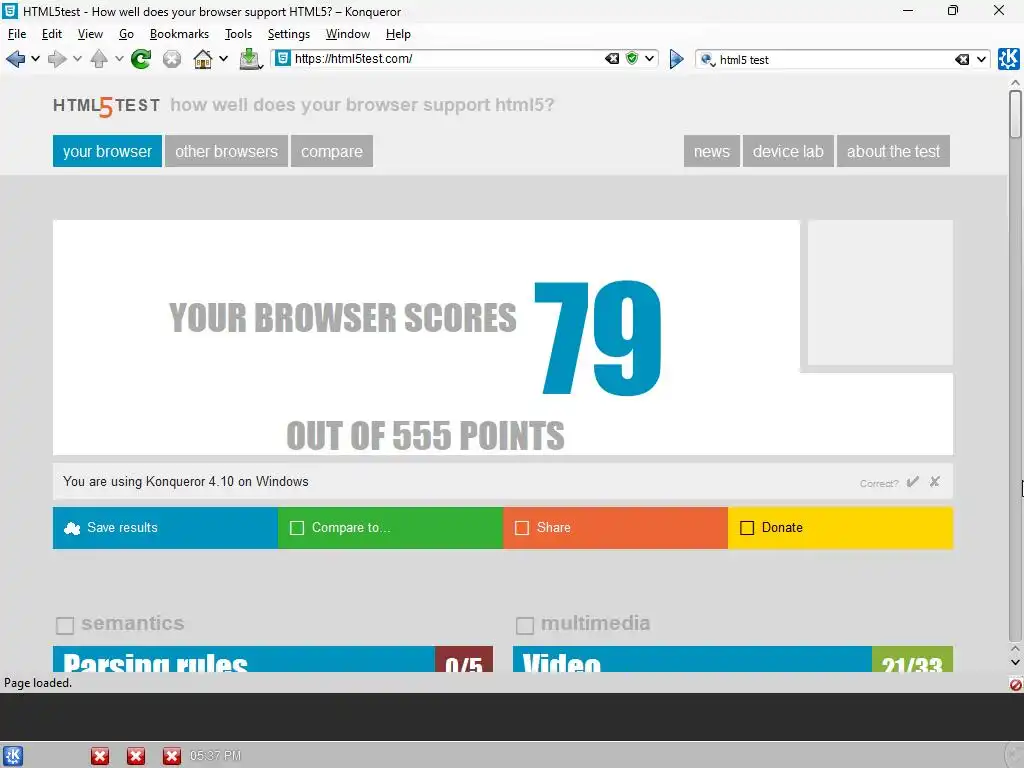Image resolution: width=1024 pixels, height=768 pixels.
Task: Mark detection wrong with the X icon
Action: 935,482
